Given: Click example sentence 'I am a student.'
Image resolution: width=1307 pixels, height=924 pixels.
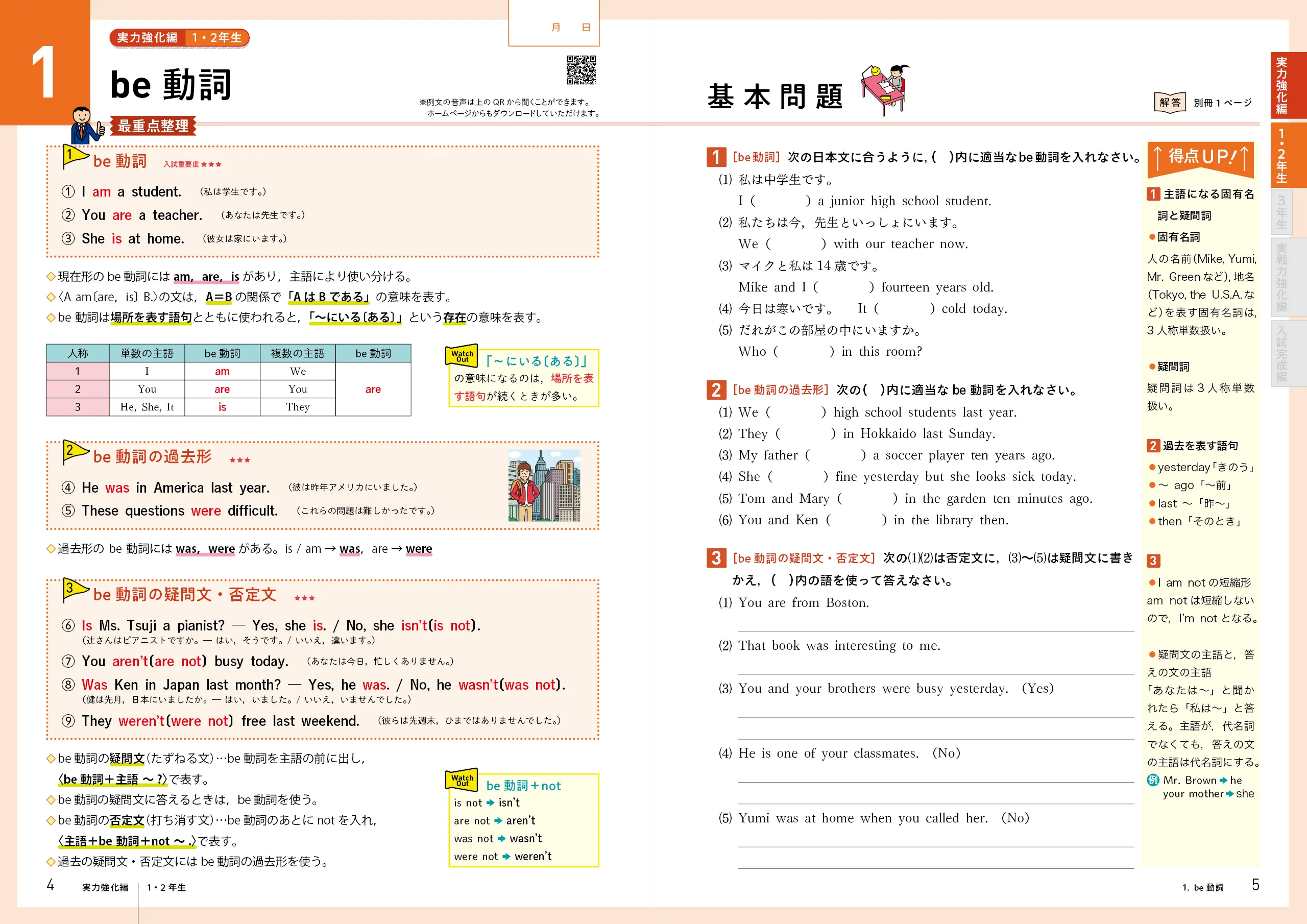Looking at the screenshot, I should [x=132, y=192].
